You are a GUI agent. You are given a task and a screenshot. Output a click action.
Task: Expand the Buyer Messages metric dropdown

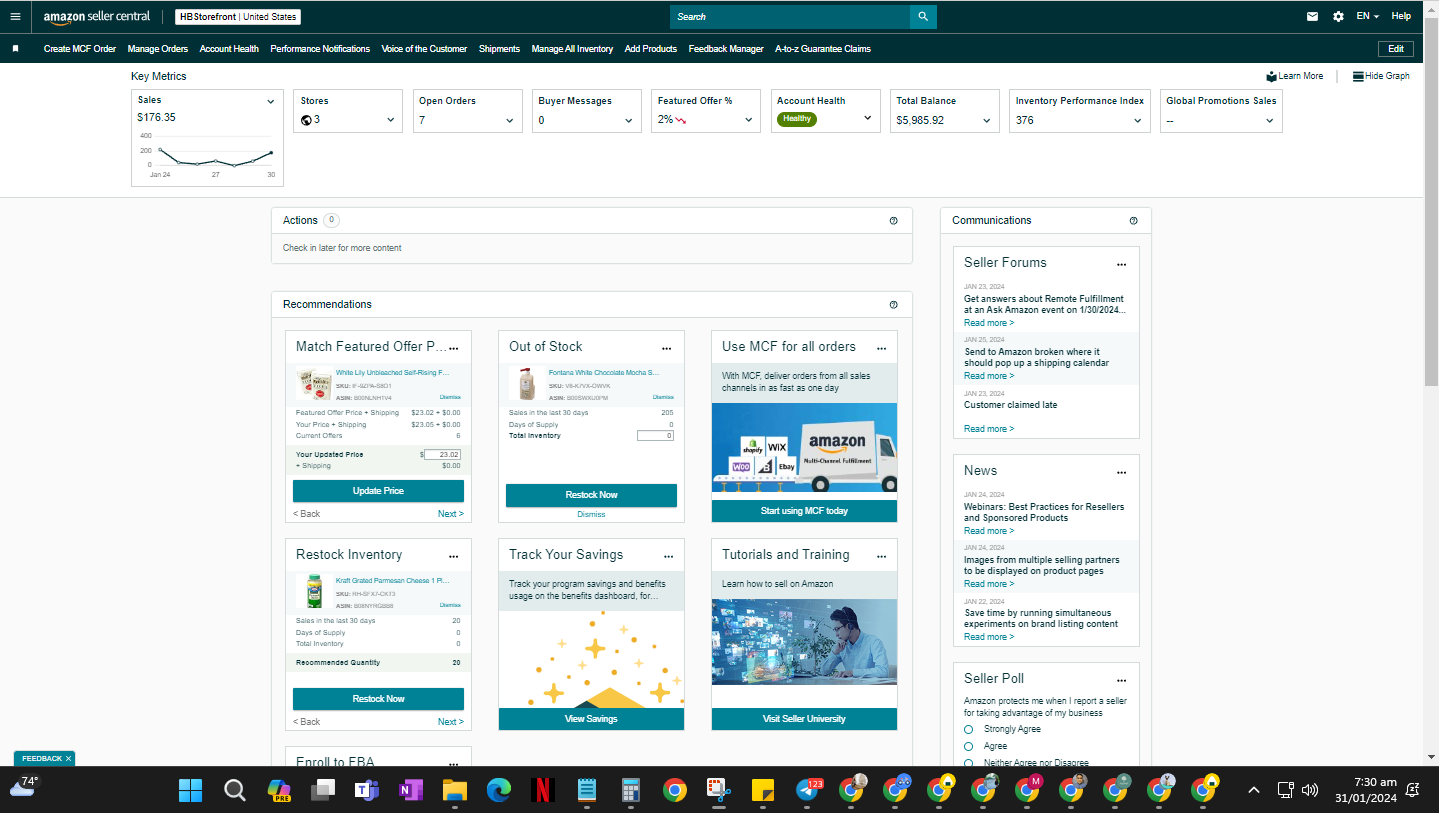(x=629, y=121)
